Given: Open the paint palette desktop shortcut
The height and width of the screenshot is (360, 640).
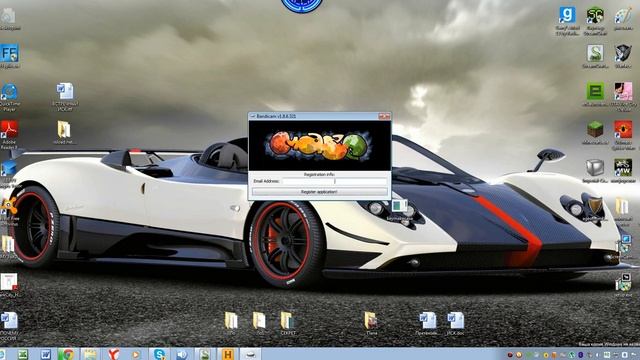Looking at the screenshot, I should pyautogui.click(x=623, y=16).
